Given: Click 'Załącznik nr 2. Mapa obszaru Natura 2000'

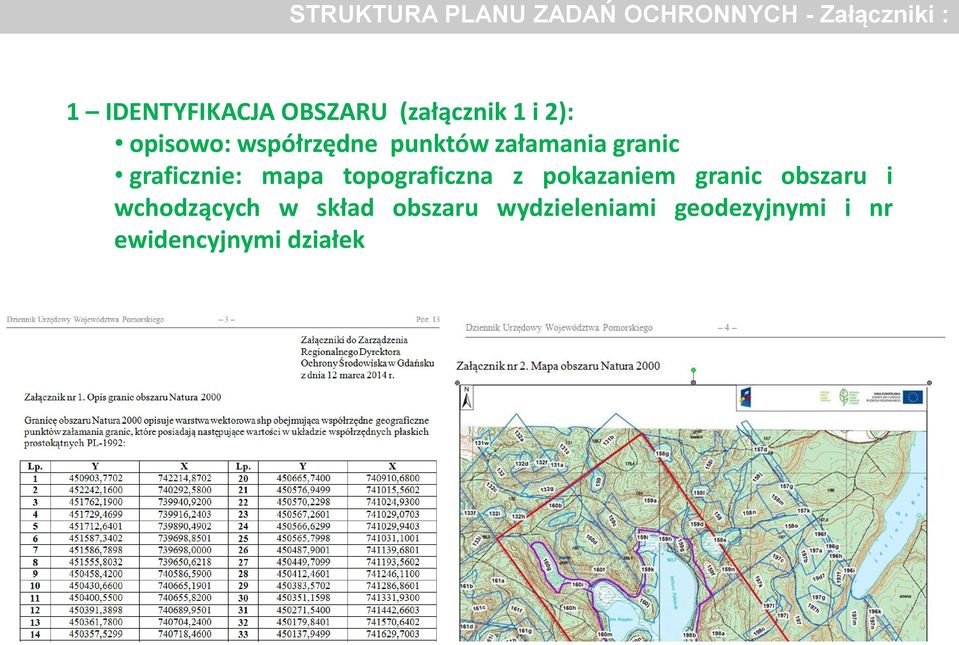Looking at the screenshot, I should (x=558, y=366).
